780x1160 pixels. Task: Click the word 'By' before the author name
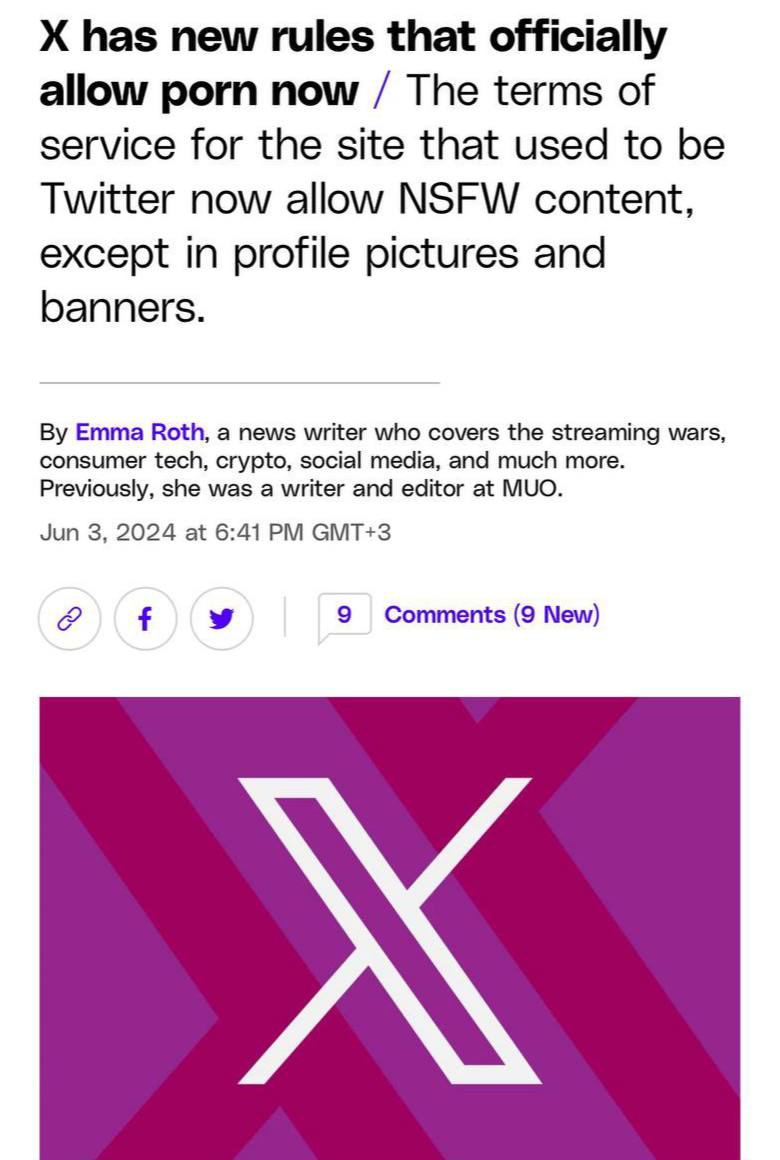pos(53,433)
